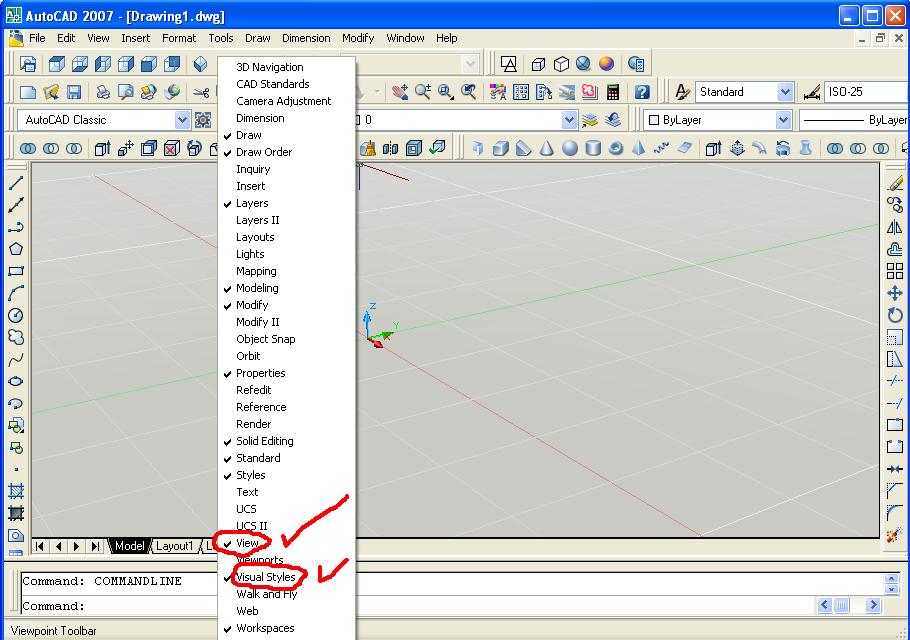The width and height of the screenshot is (910, 640).
Task: Click the Plot printer icon
Action: point(103,92)
